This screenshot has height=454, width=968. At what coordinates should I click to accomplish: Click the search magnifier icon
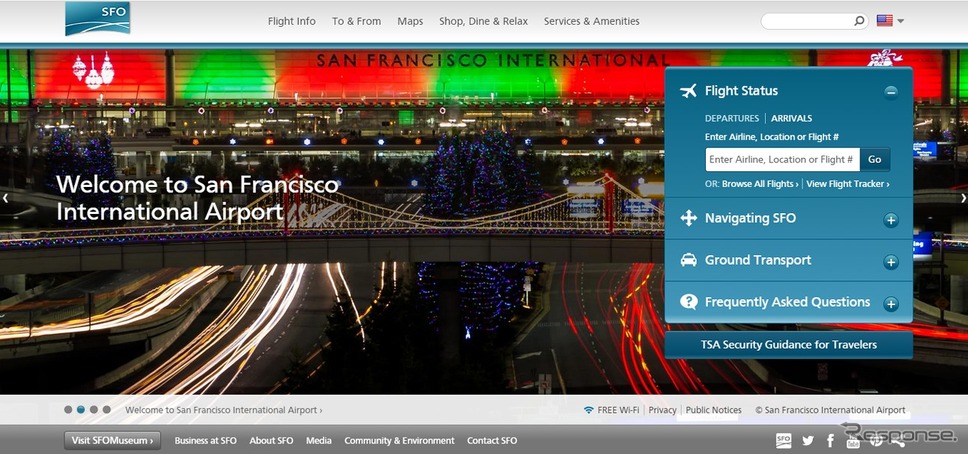[859, 21]
